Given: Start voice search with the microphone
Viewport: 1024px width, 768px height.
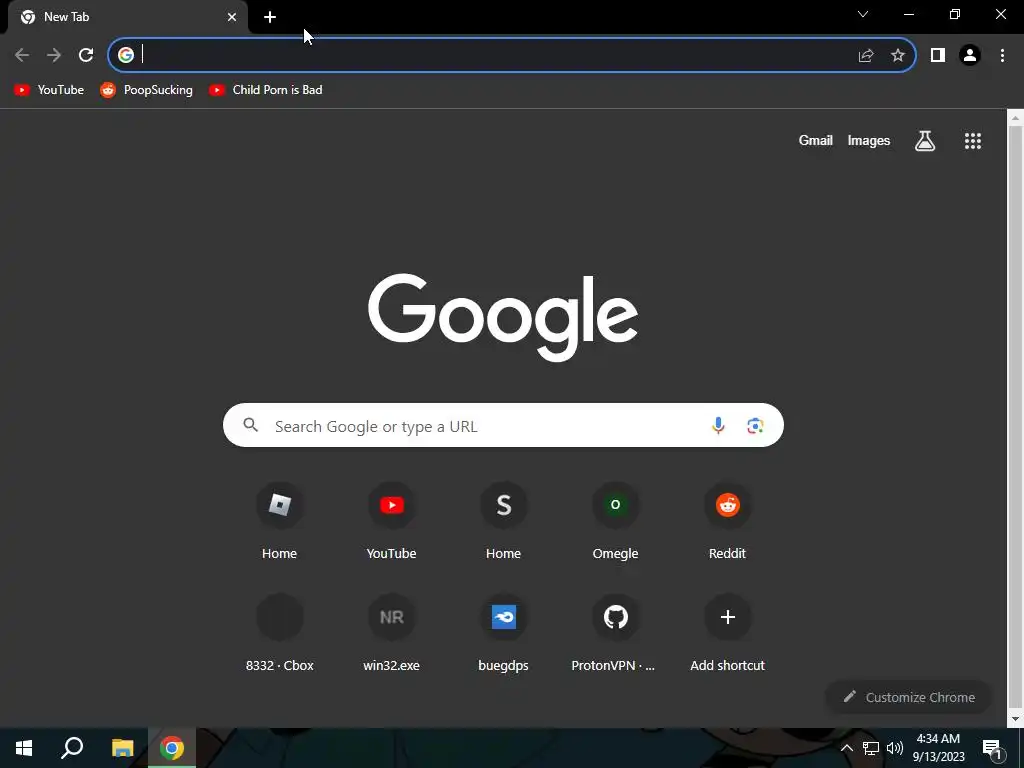Looking at the screenshot, I should 718,426.
